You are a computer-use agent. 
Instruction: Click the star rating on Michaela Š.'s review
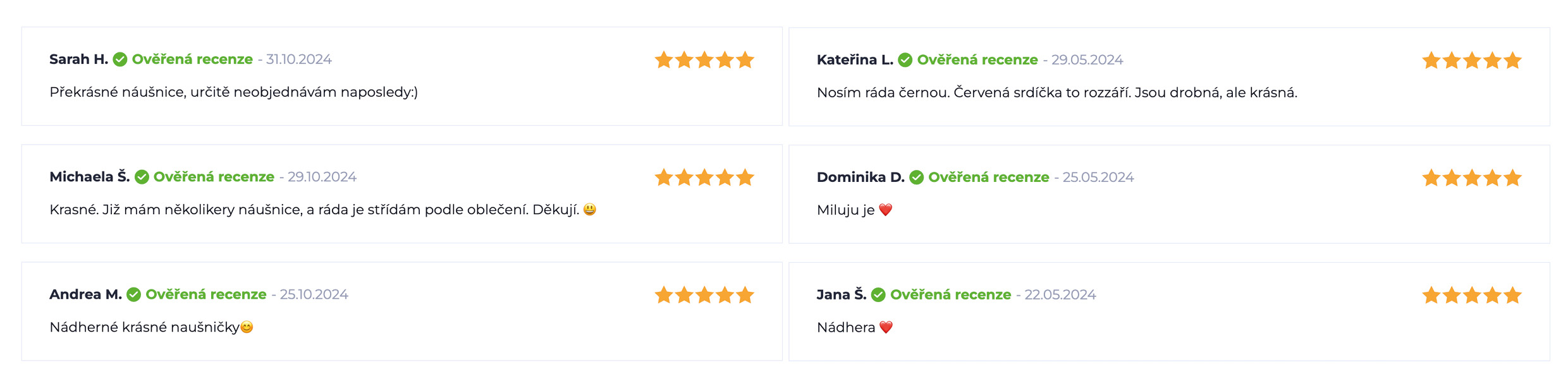click(x=704, y=178)
